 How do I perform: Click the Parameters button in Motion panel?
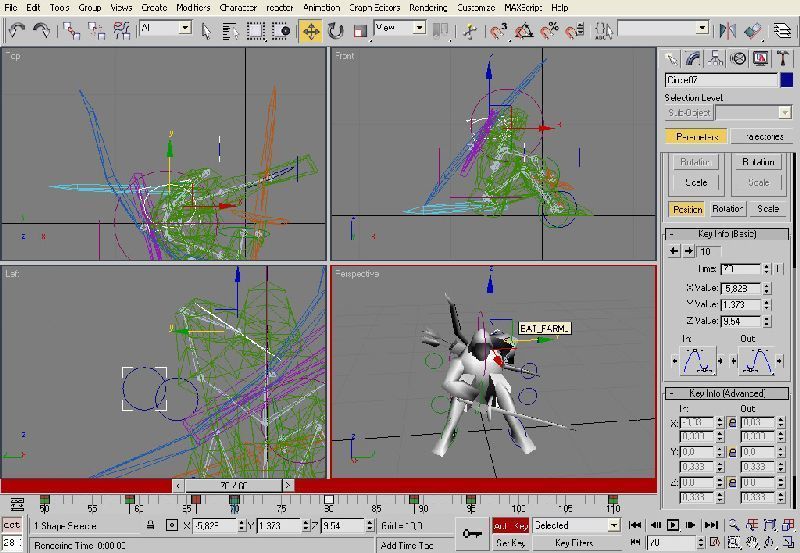pyautogui.click(x=696, y=137)
